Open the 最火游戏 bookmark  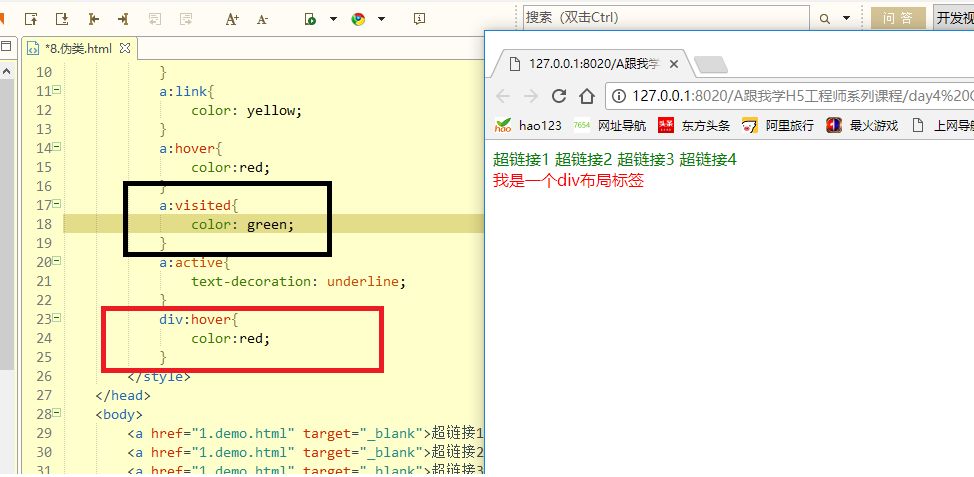coord(862,125)
